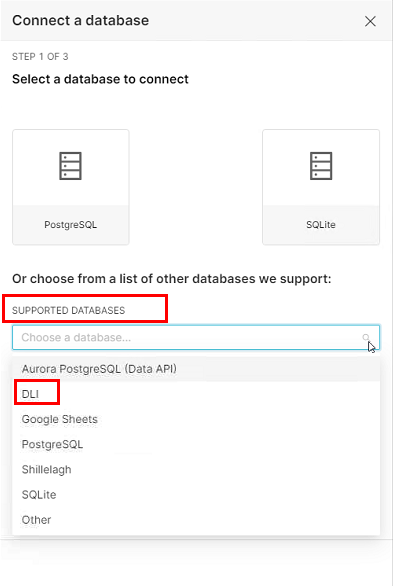This screenshot has width=393, height=586.
Task: Pick SQLite from the dropdown list
Action: pyautogui.click(x=196, y=494)
